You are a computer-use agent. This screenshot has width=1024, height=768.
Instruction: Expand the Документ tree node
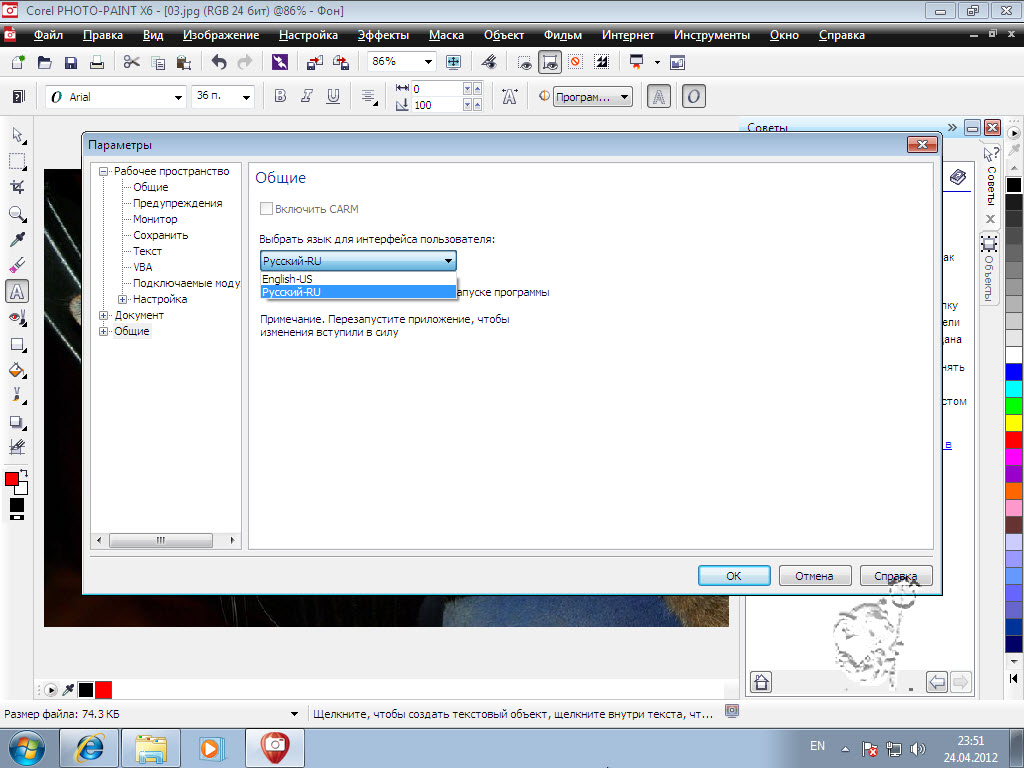104,315
